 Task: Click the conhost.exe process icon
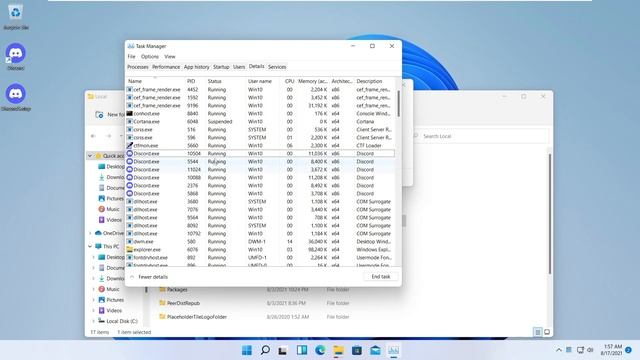click(129, 113)
